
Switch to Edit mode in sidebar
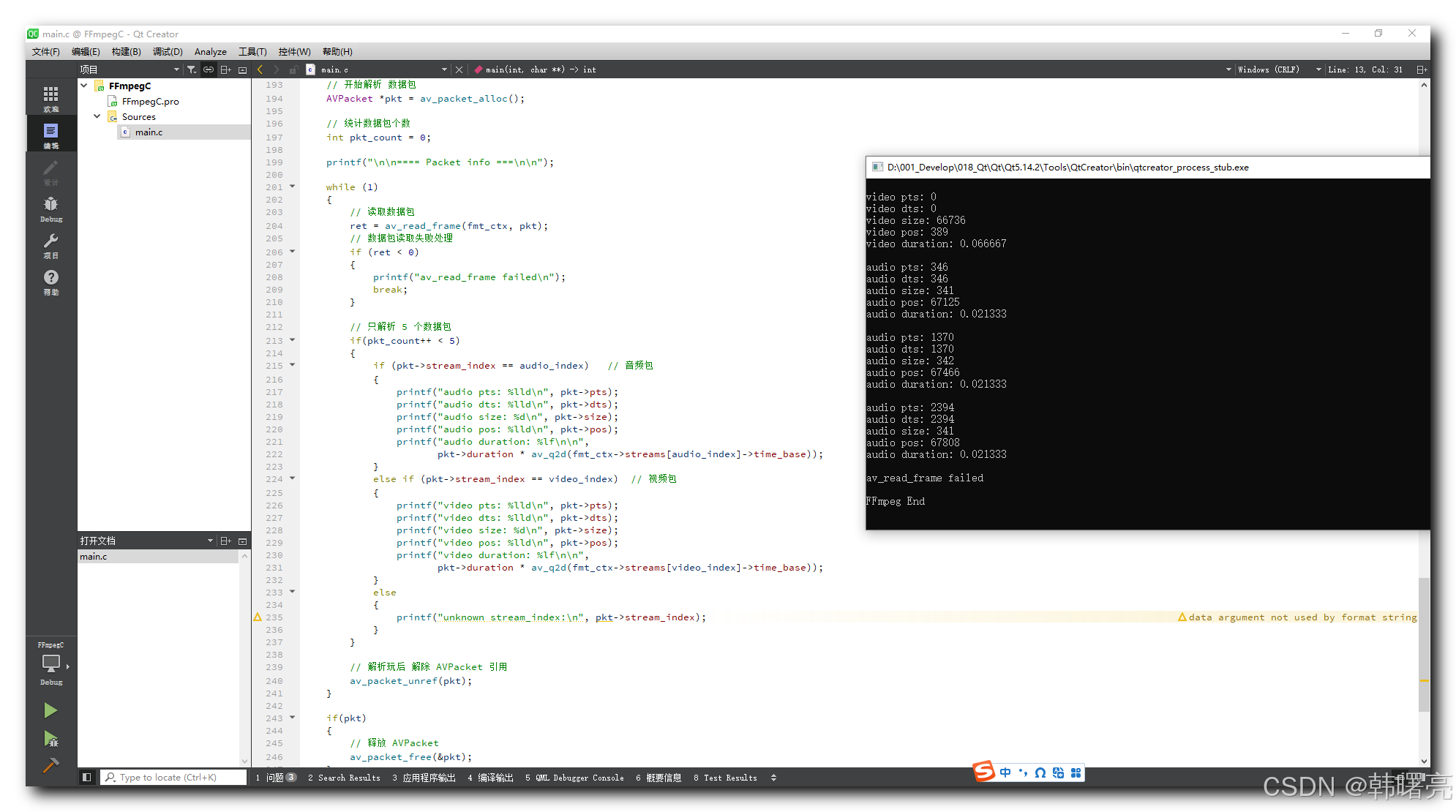50,135
